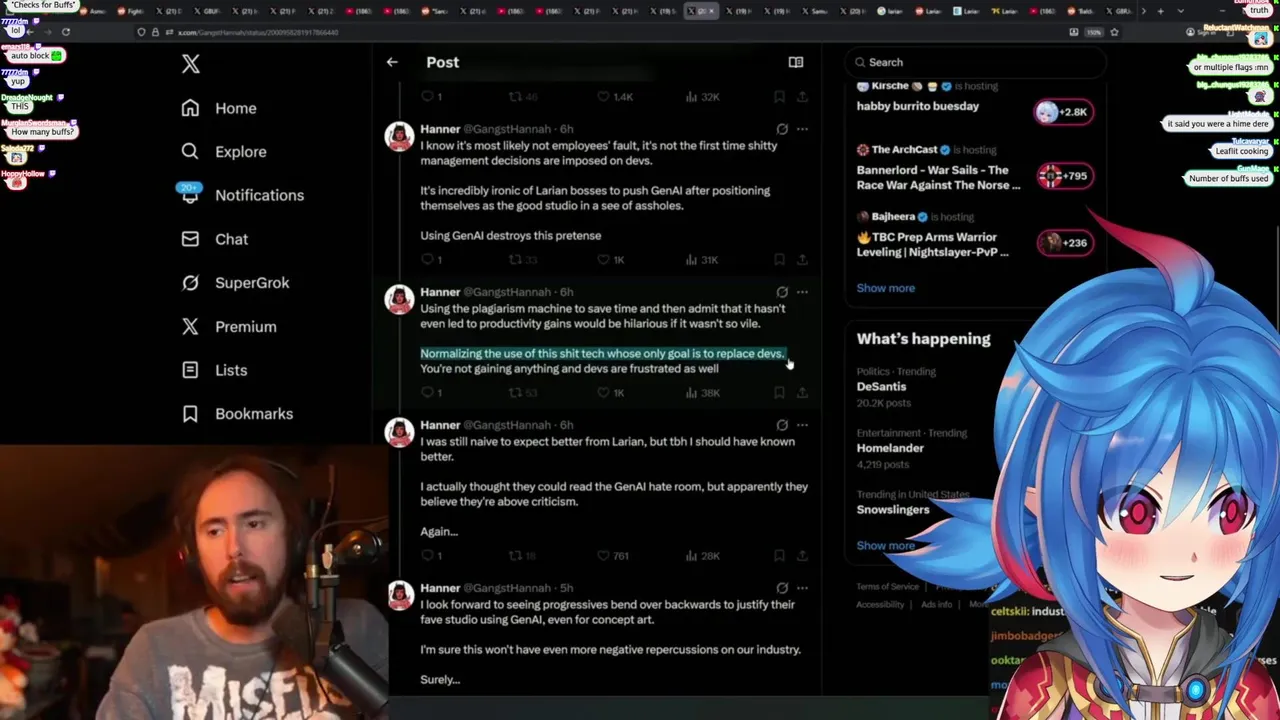The image size is (1280, 720).
Task: Open 5h timestamp on 'I look forward' post
Action: 566,588
